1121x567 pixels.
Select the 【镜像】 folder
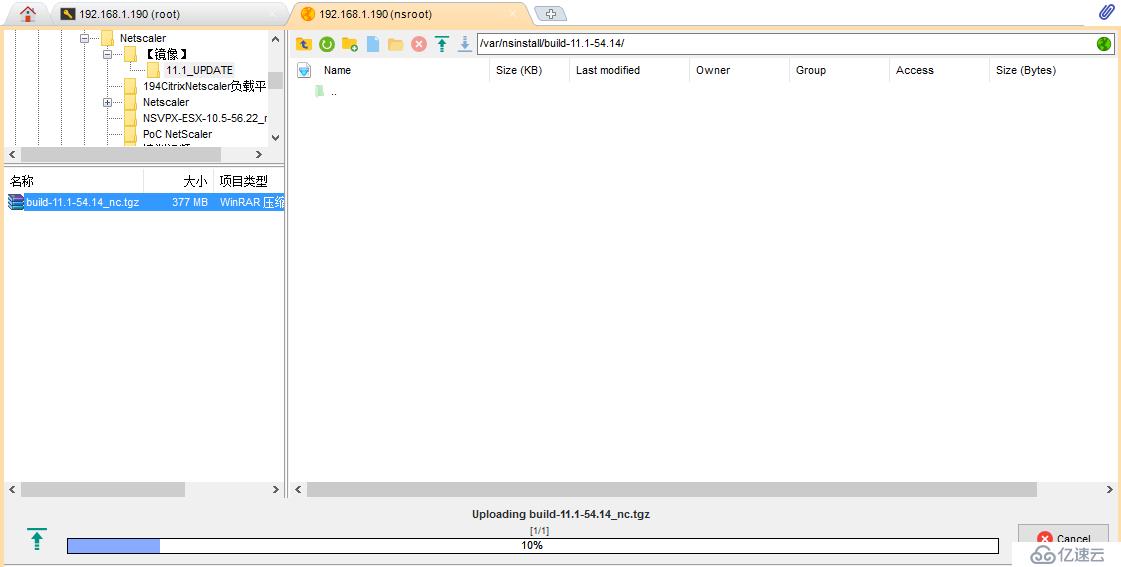166,54
